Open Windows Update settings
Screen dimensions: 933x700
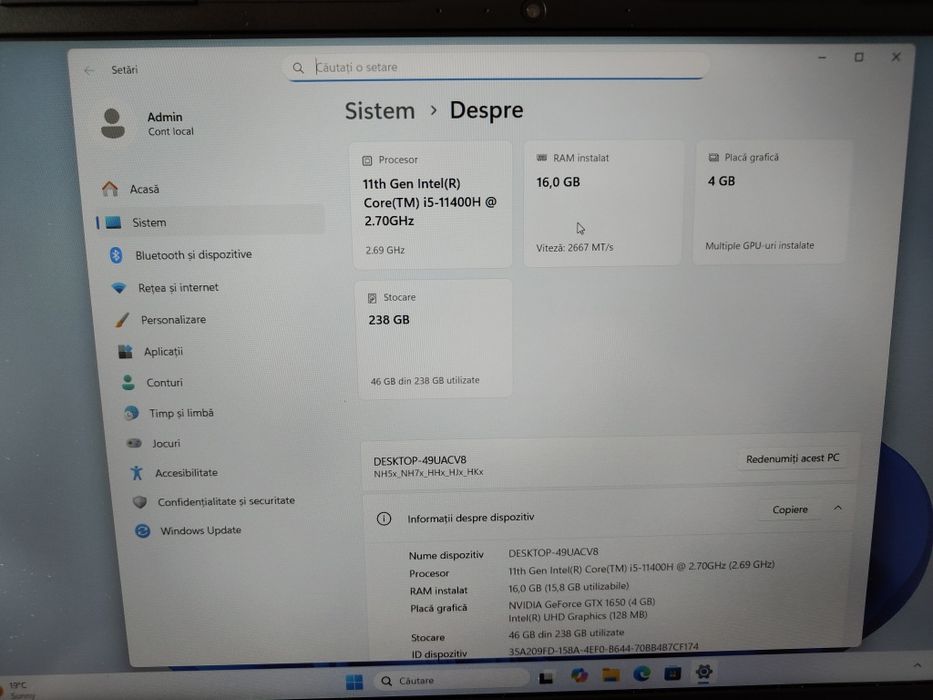coord(201,530)
